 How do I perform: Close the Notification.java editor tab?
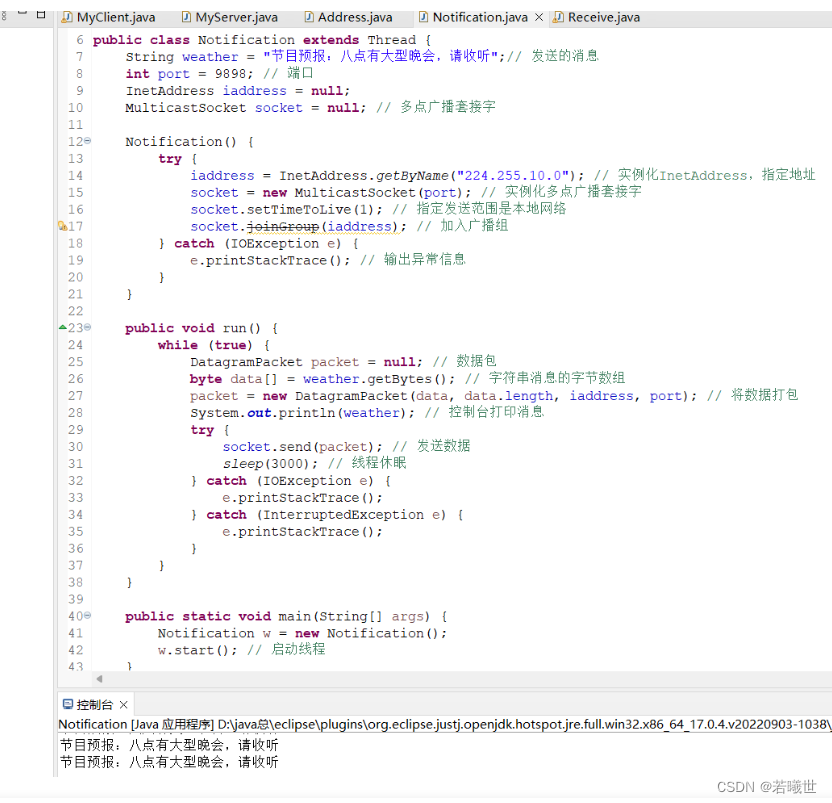point(539,18)
